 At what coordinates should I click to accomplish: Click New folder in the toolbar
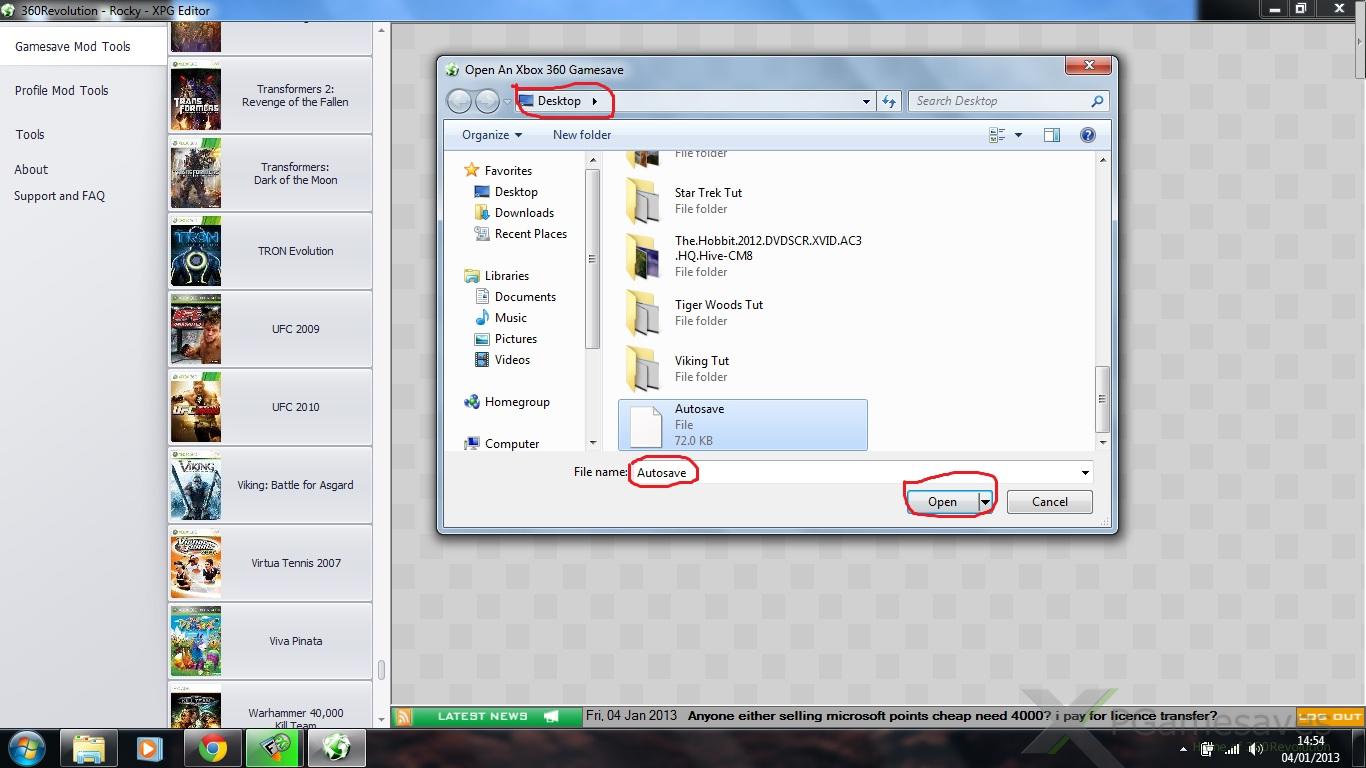click(x=581, y=135)
